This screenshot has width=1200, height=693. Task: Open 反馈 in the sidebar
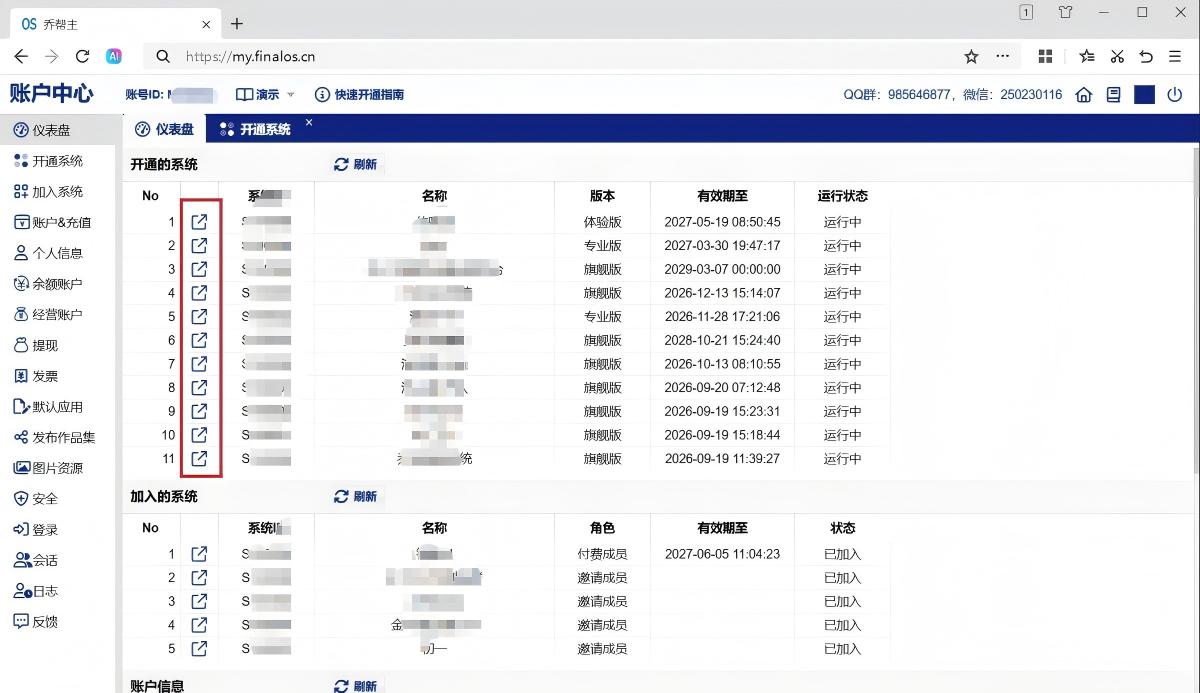tap(57, 621)
